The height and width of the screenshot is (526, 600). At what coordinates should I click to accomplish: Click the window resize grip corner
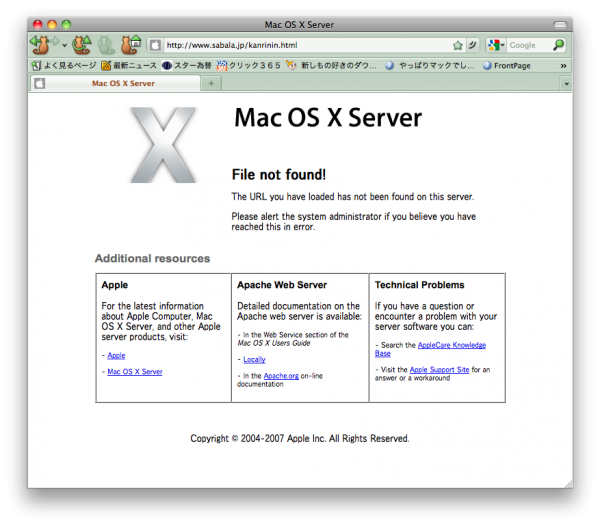568,484
